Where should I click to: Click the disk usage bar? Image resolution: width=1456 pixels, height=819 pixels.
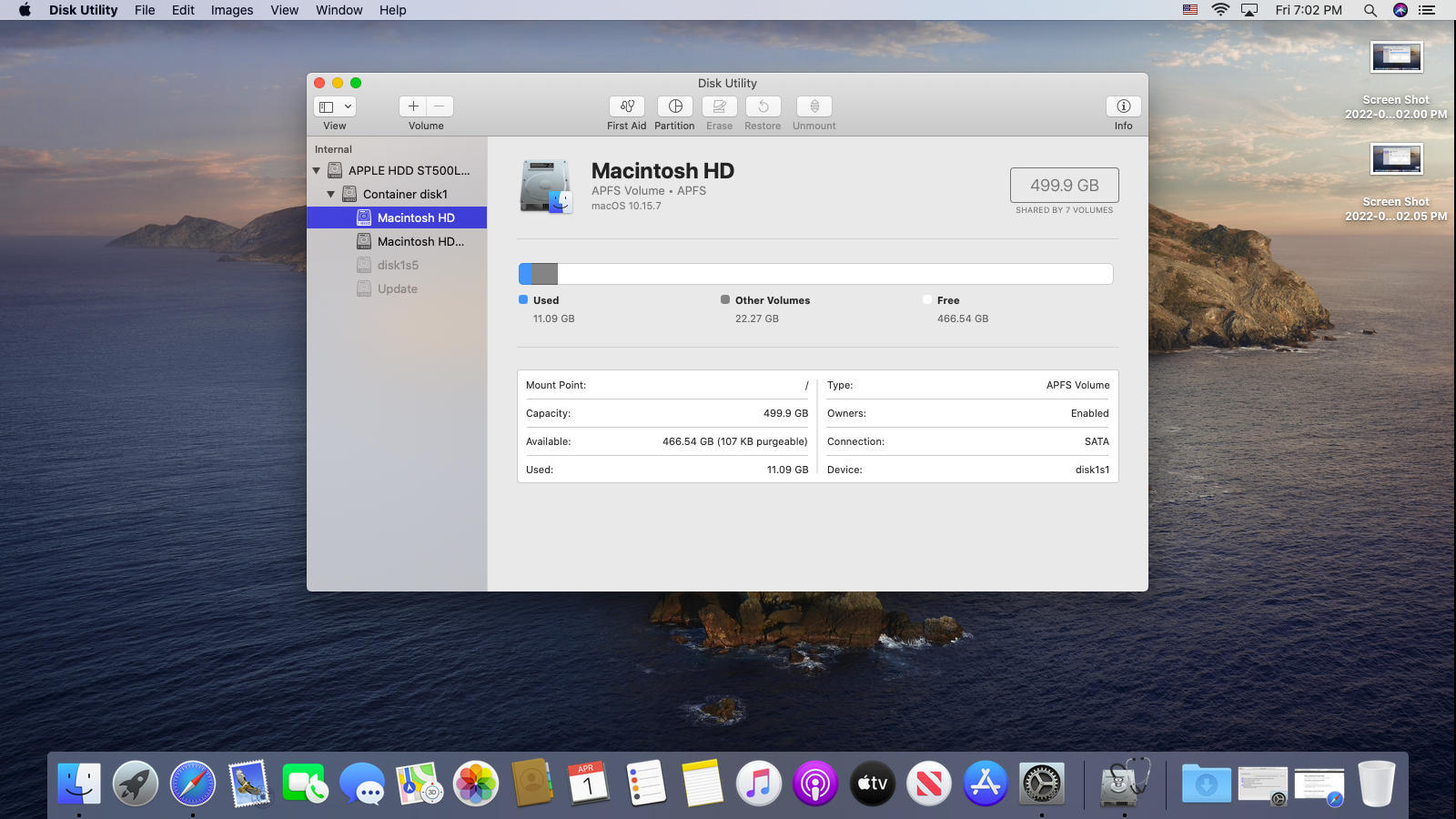pyautogui.click(x=815, y=274)
